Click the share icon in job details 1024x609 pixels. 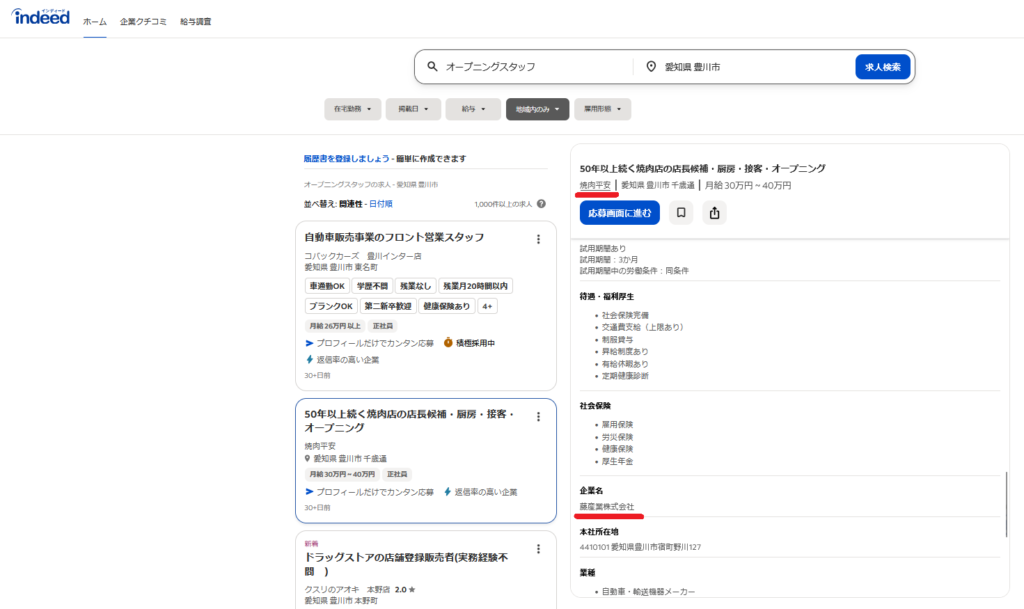pyautogui.click(x=714, y=212)
